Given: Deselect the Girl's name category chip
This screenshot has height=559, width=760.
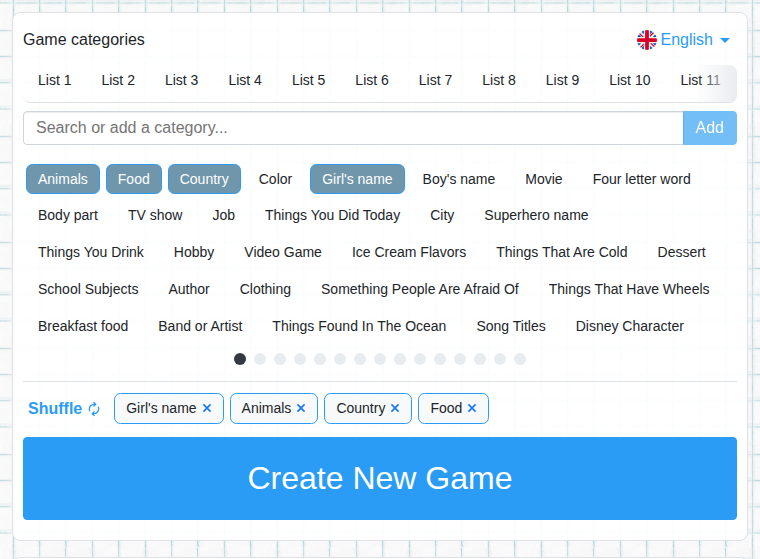Looking at the screenshot, I should tap(357, 179).
